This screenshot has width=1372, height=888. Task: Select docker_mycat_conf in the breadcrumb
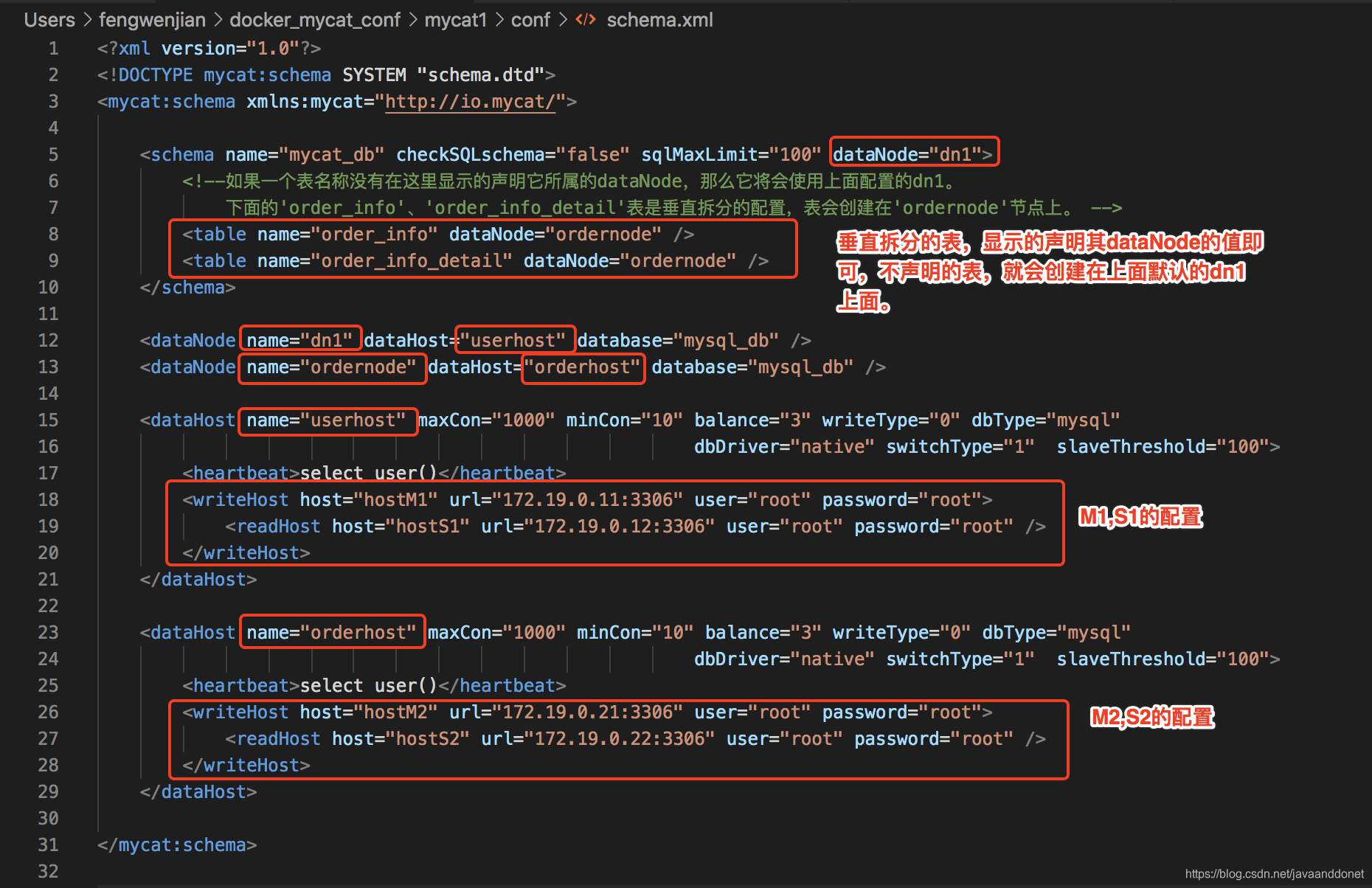click(315, 20)
